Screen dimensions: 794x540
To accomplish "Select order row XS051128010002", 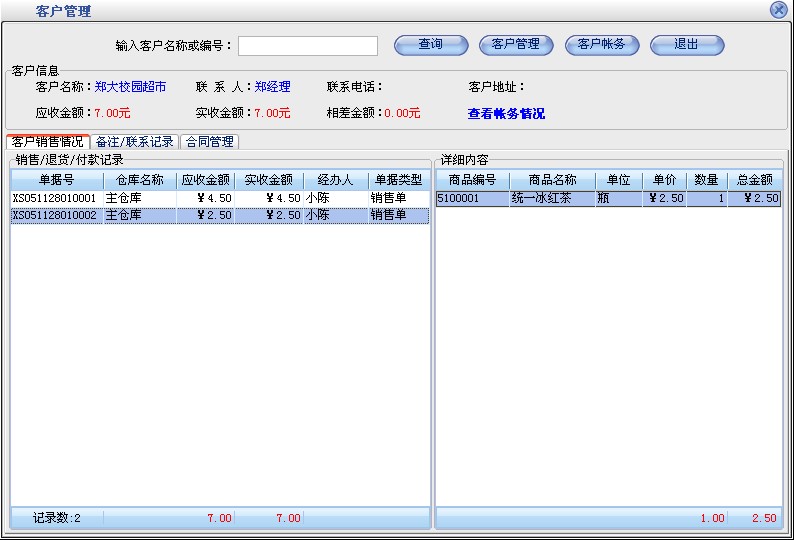I will (x=55, y=215).
